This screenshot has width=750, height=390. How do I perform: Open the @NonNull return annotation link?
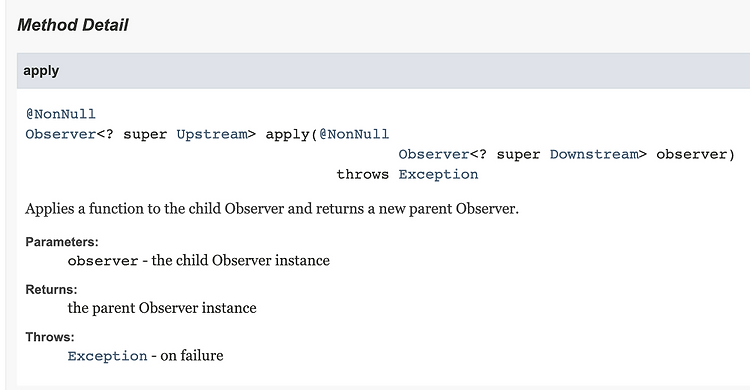(61, 114)
